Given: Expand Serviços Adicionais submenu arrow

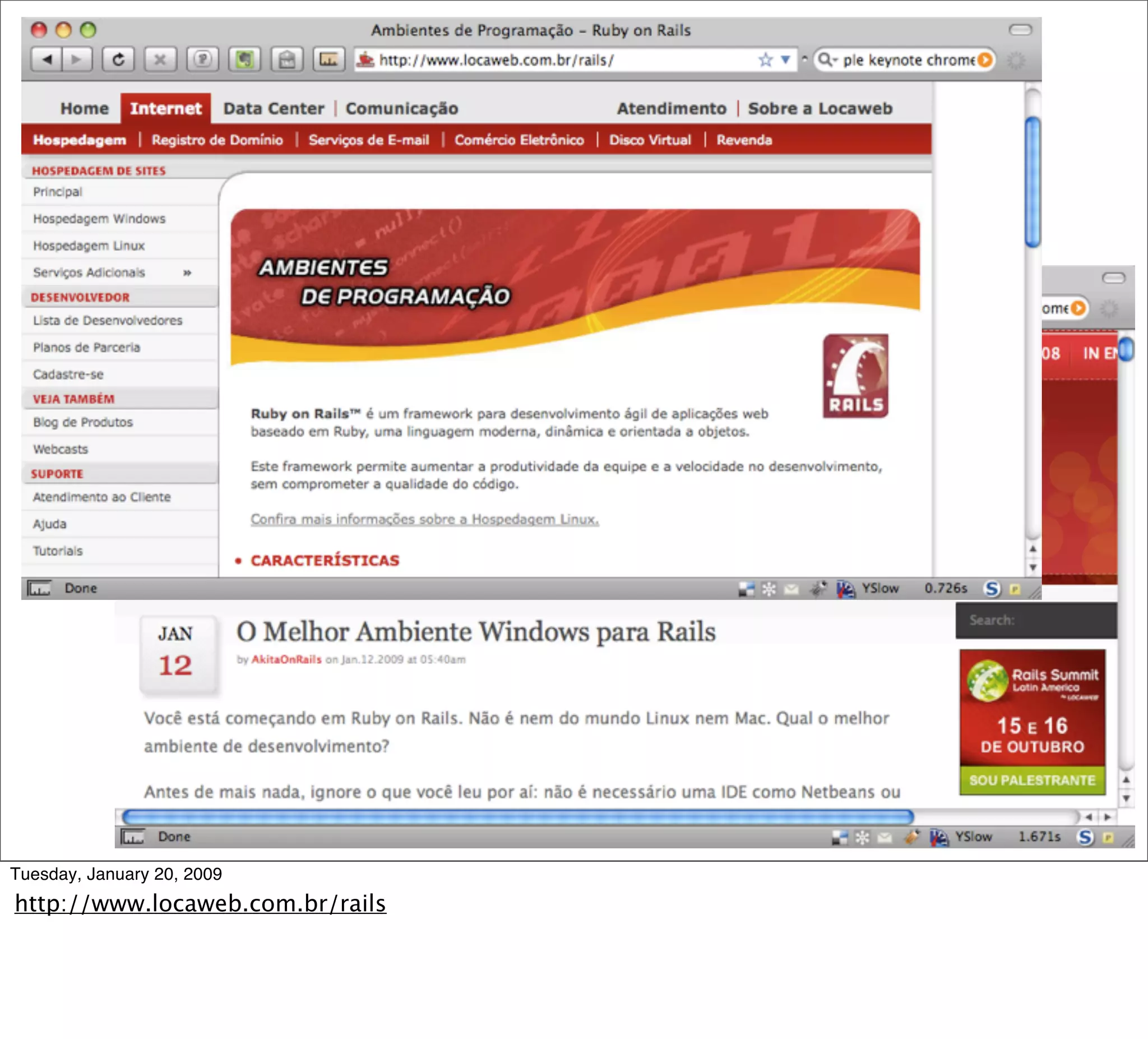Looking at the screenshot, I should [x=187, y=273].
